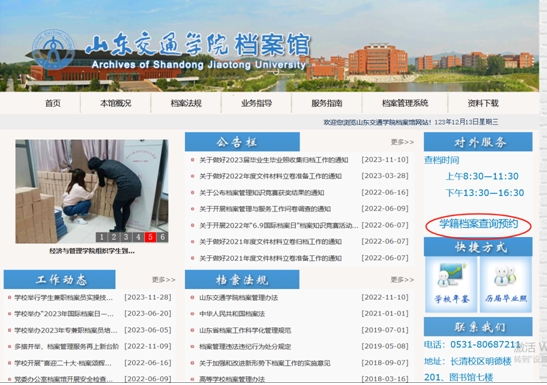The image size is (547, 385).
Task: Show slide 1 in the photo carousel
Action: point(102,237)
